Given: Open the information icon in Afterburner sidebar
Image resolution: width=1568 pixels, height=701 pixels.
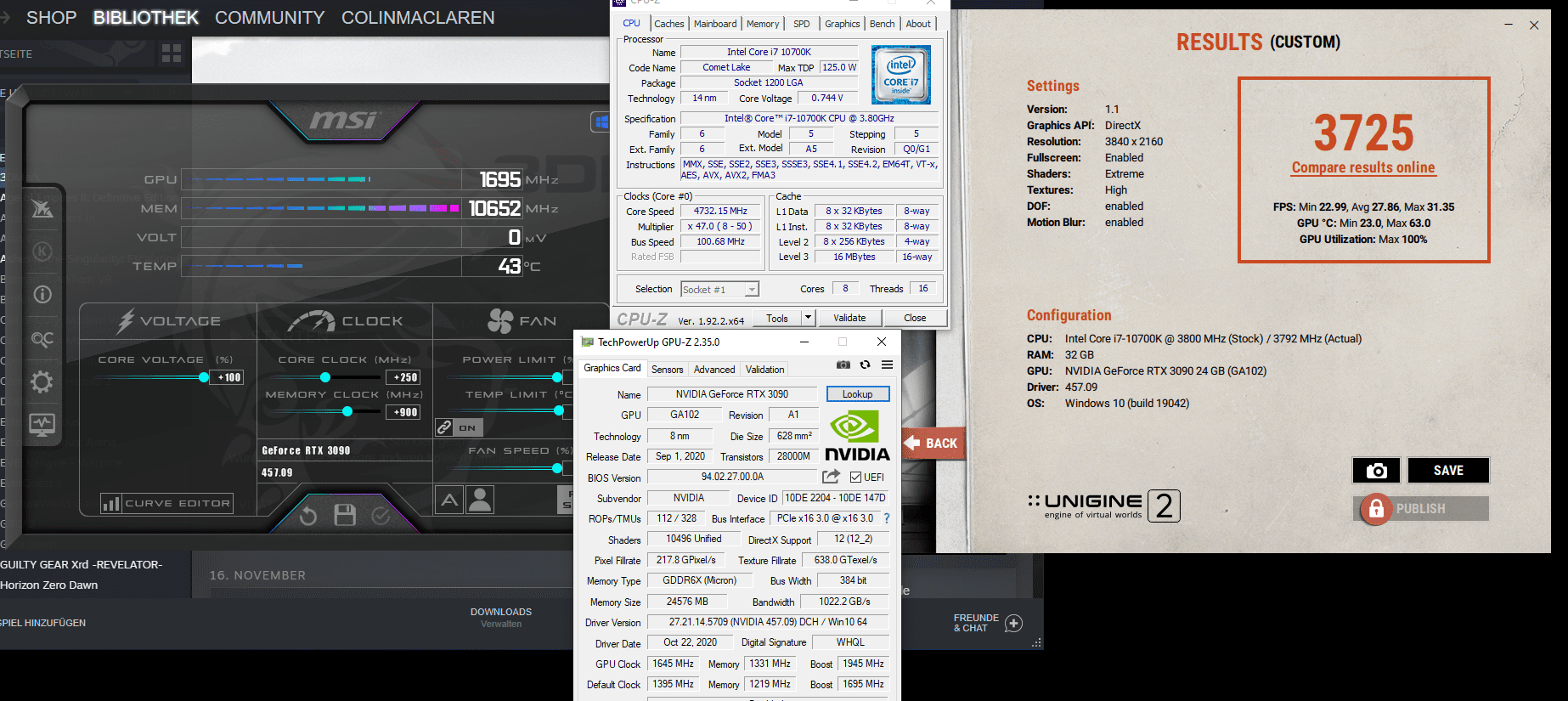Looking at the screenshot, I should (x=42, y=295).
